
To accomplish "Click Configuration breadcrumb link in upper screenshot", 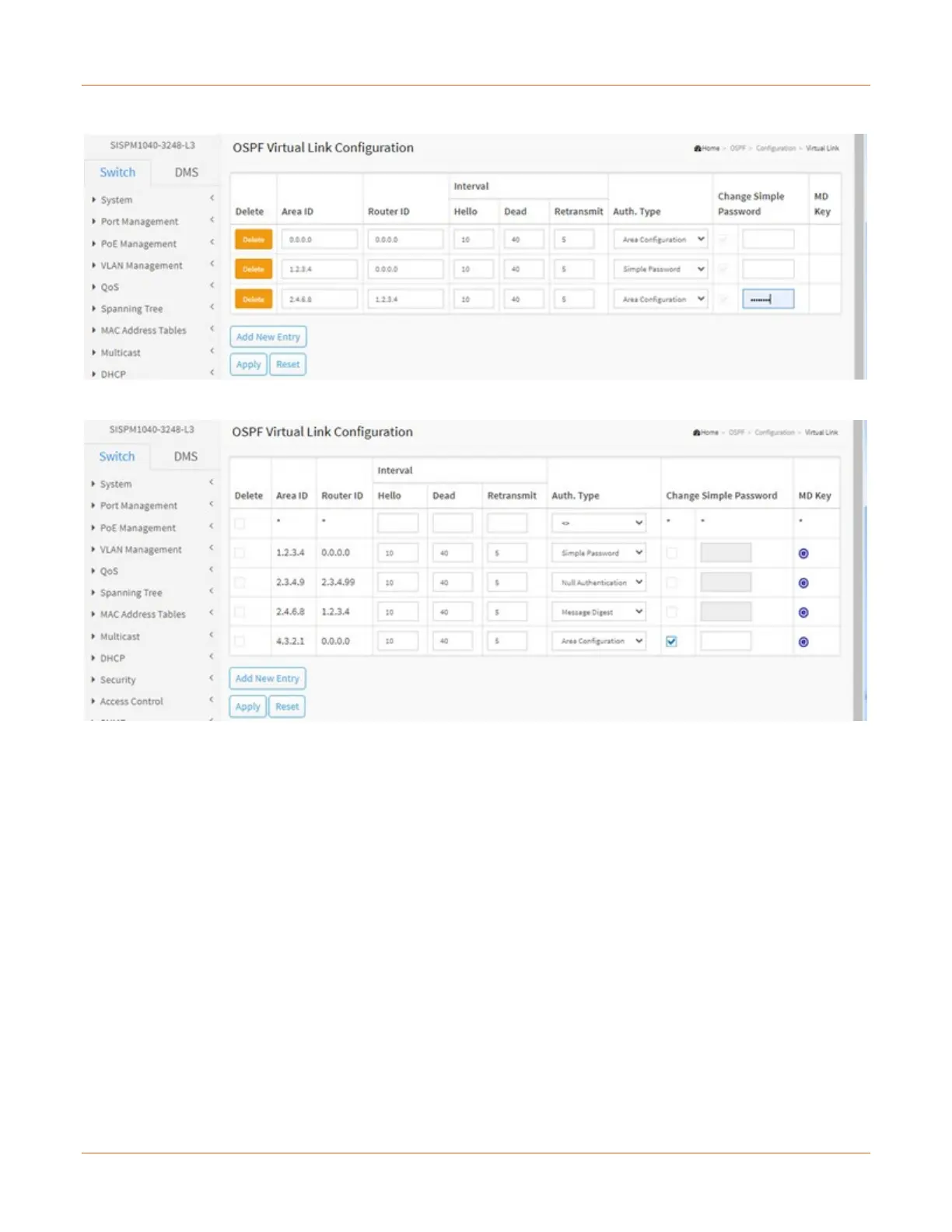I will (775, 149).
